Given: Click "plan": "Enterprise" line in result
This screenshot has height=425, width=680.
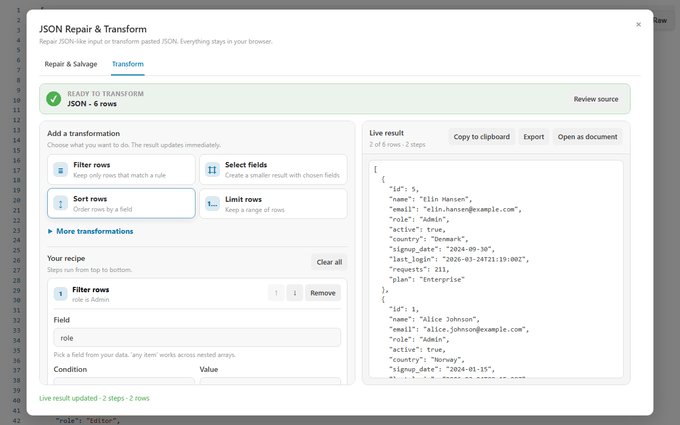Looking at the screenshot, I should (x=427, y=279).
